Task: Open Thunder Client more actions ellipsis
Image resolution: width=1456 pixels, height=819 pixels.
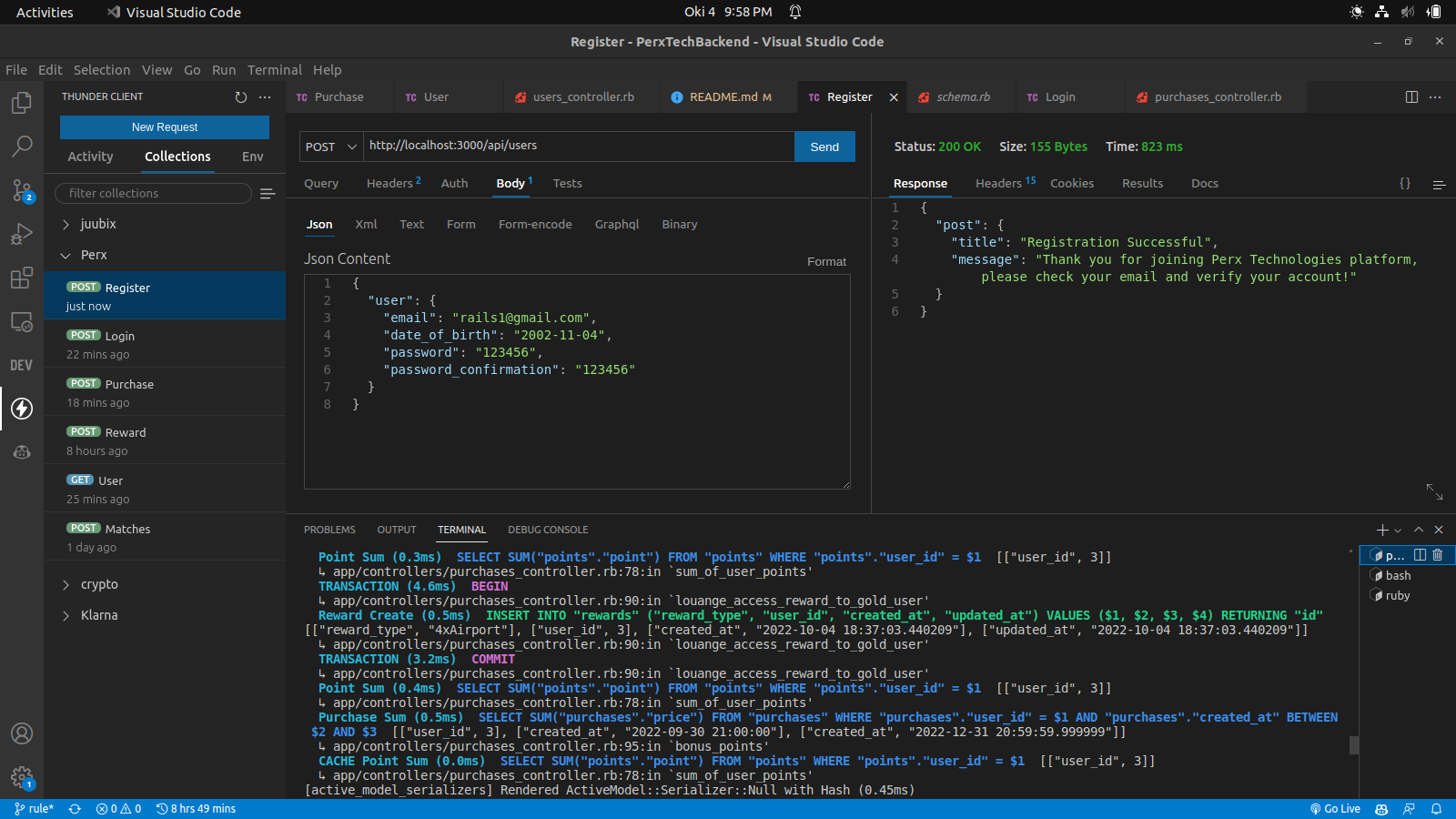Action: [x=265, y=96]
